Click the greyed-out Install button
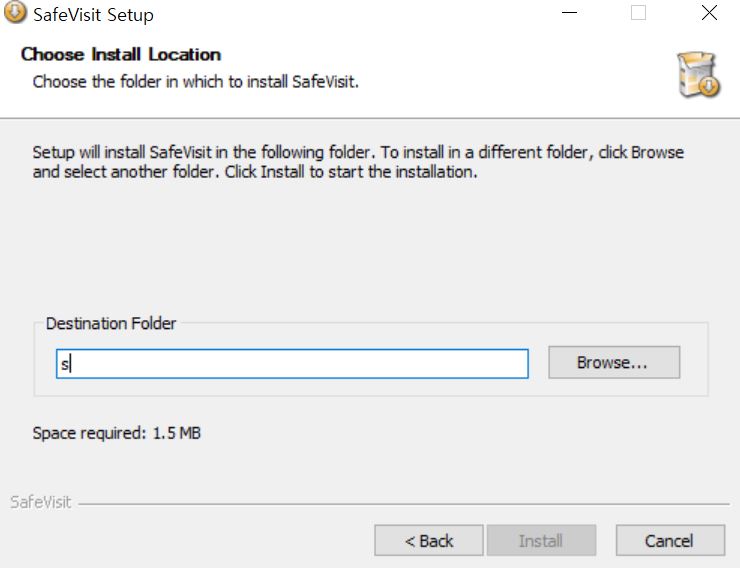The height and width of the screenshot is (568, 740). click(x=541, y=541)
